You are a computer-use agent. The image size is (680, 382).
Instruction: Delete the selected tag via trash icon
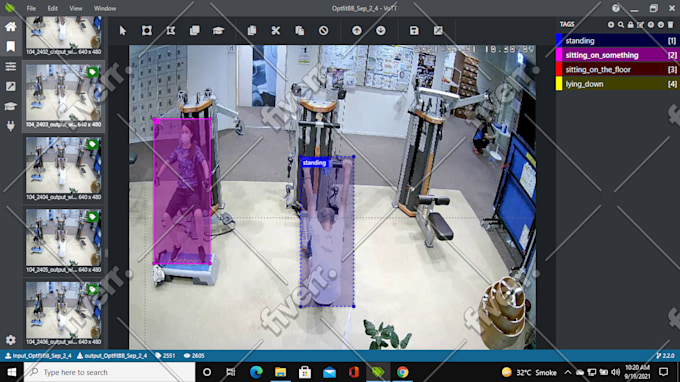(670, 25)
